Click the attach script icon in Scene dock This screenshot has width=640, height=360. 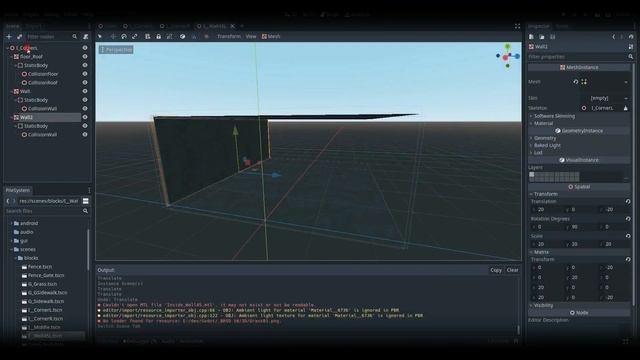85,37
